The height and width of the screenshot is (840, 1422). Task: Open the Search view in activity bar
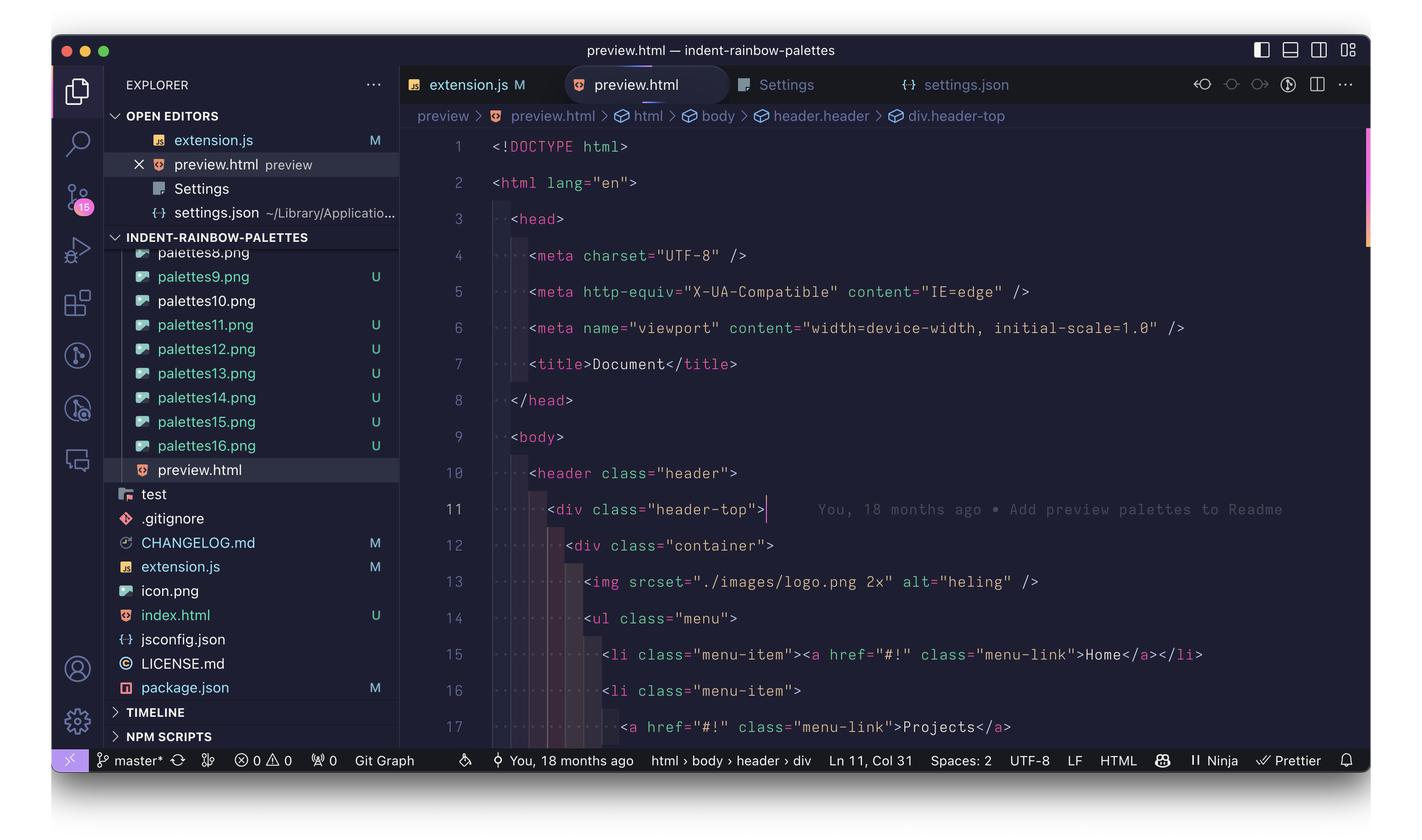[77, 144]
